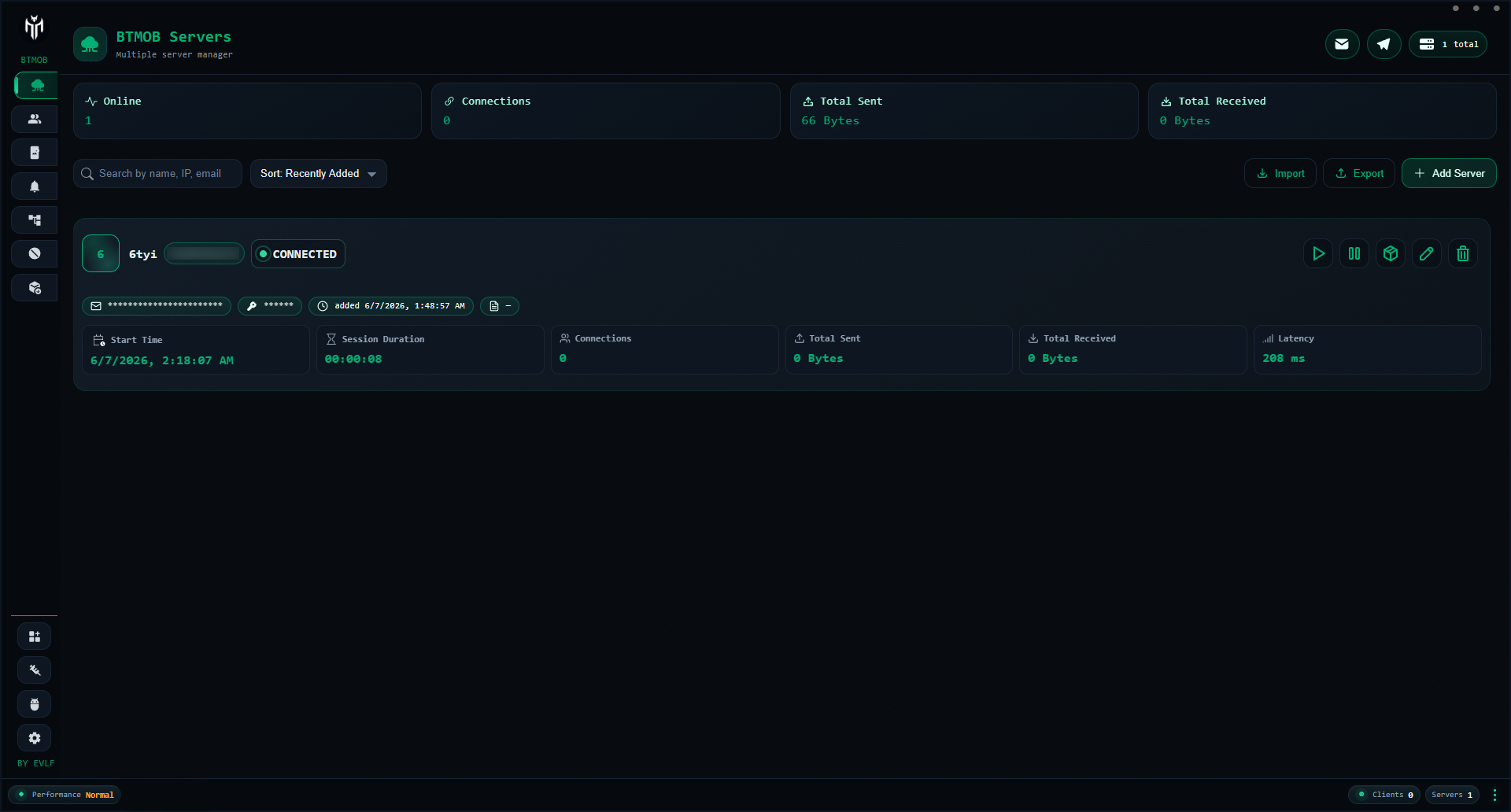Click the 6tyi server's Connections count 0
Screen dimensions: 1511x812
563,358
